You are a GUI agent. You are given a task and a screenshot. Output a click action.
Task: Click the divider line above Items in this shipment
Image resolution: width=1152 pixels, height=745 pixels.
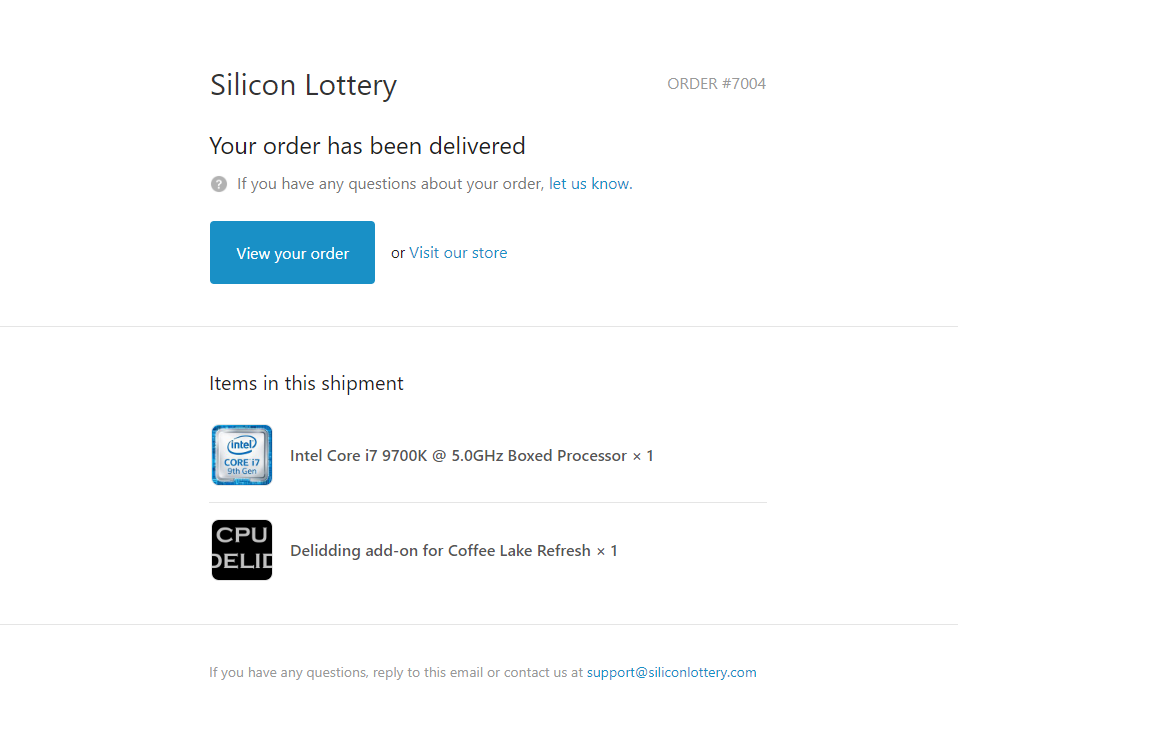tap(479, 326)
